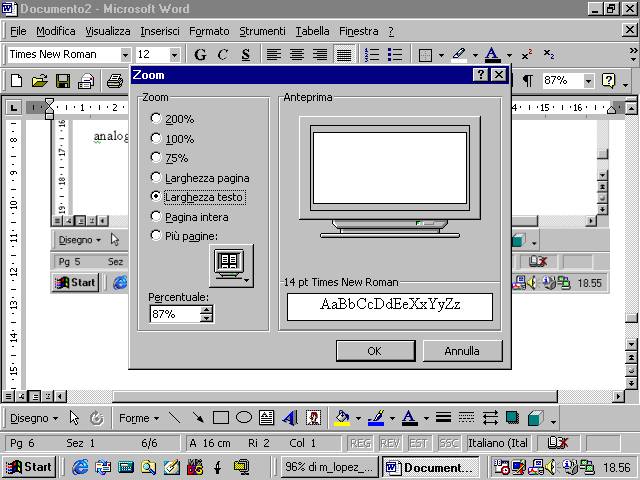Image resolution: width=640 pixels, height=480 pixels.
Task: Select the 200% zoom option
Action: tap(172, 119)
